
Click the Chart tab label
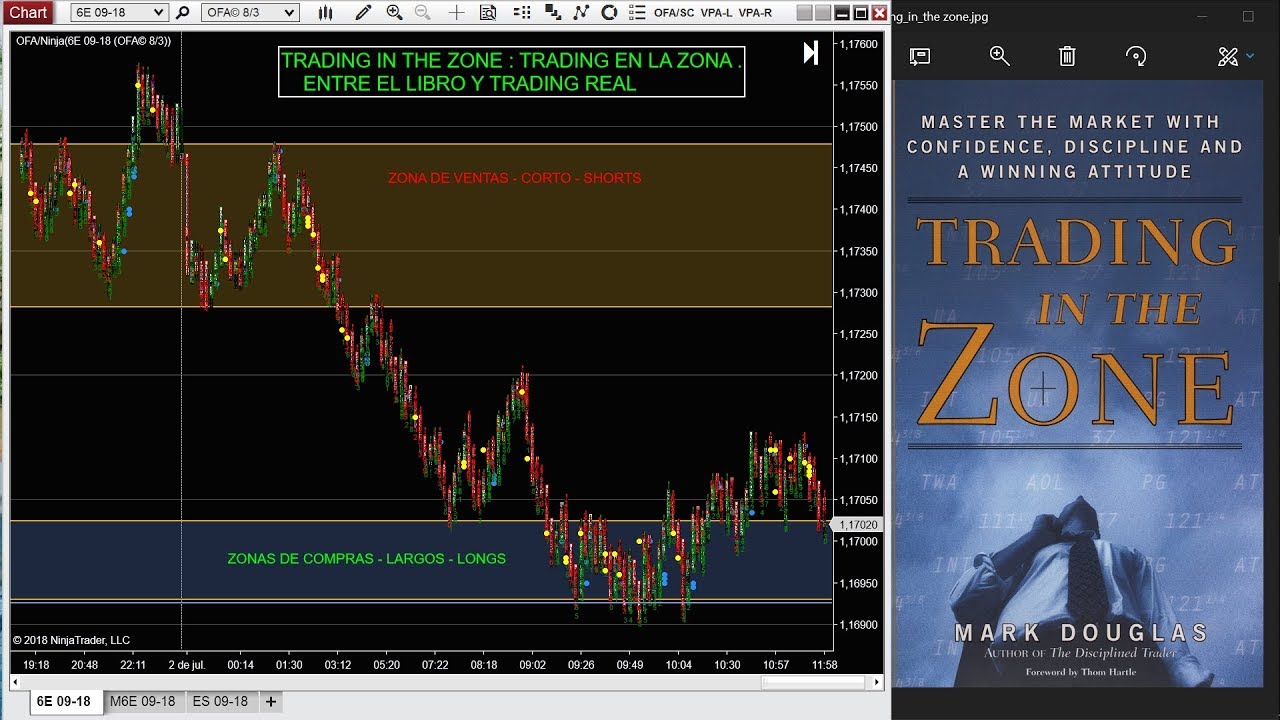point(28,12)
